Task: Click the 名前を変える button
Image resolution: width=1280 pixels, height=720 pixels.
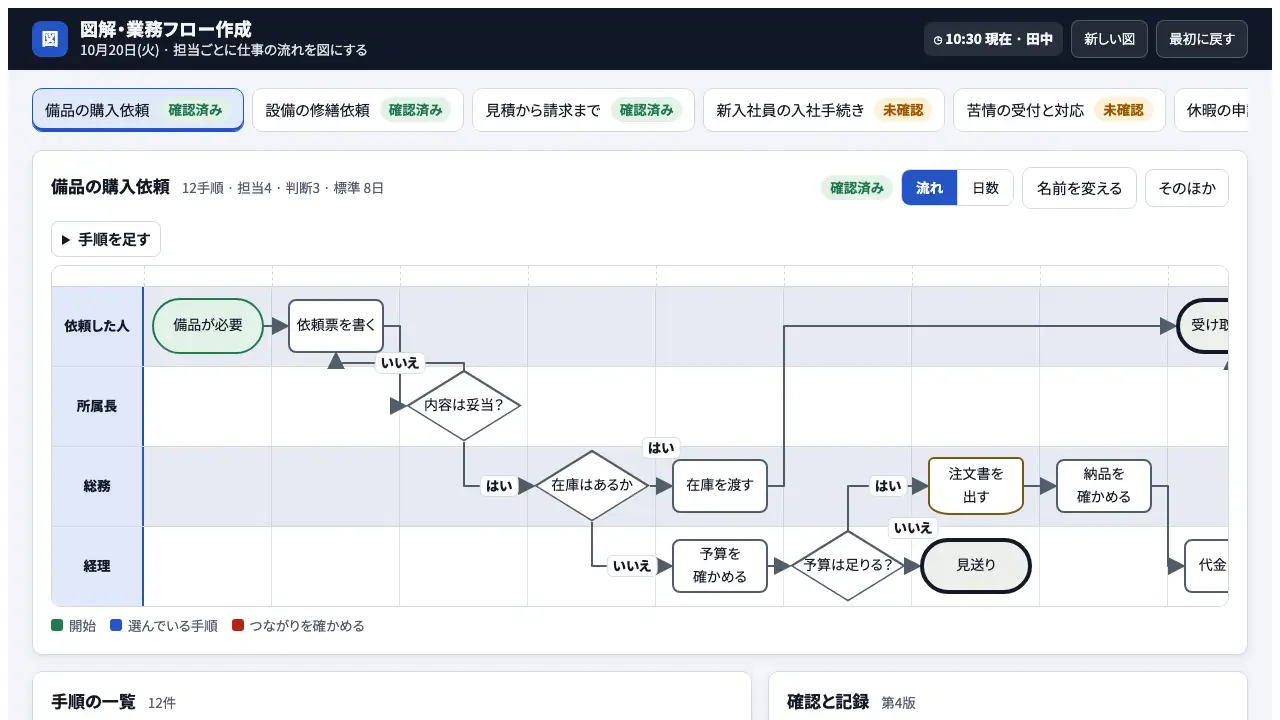Action: pyautogui.click(x=1079, y=188)
